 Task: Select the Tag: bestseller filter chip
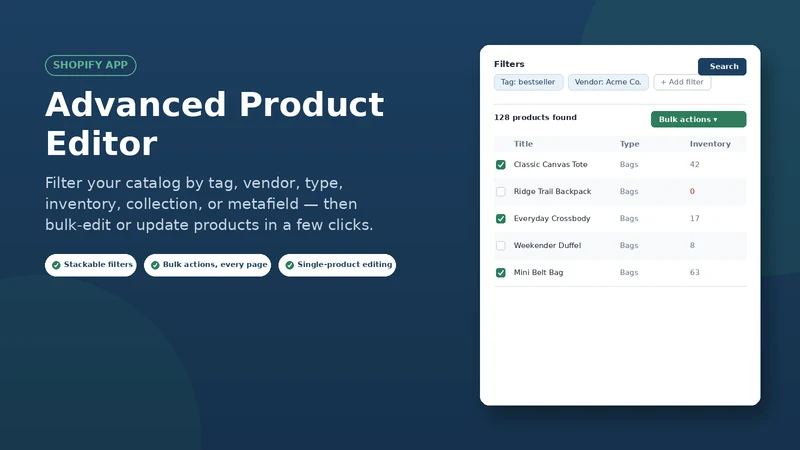(529, 82)
